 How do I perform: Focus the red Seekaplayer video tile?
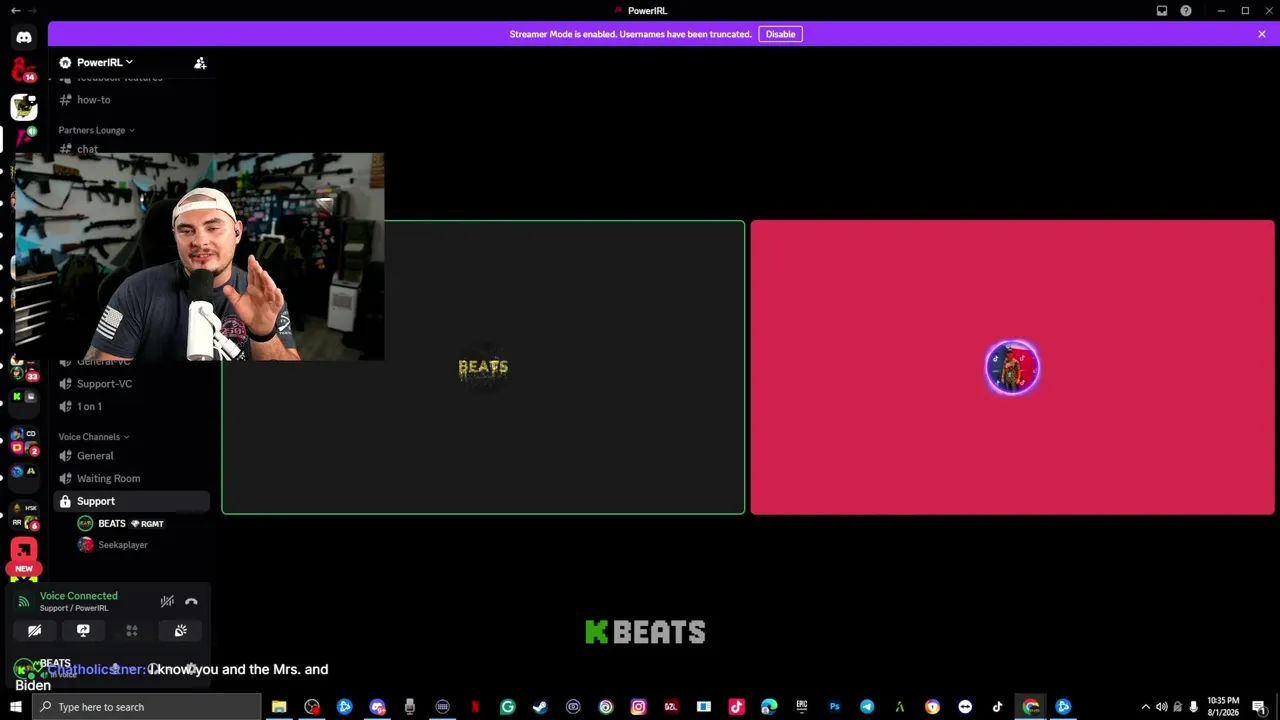[x=1012, y=367]
